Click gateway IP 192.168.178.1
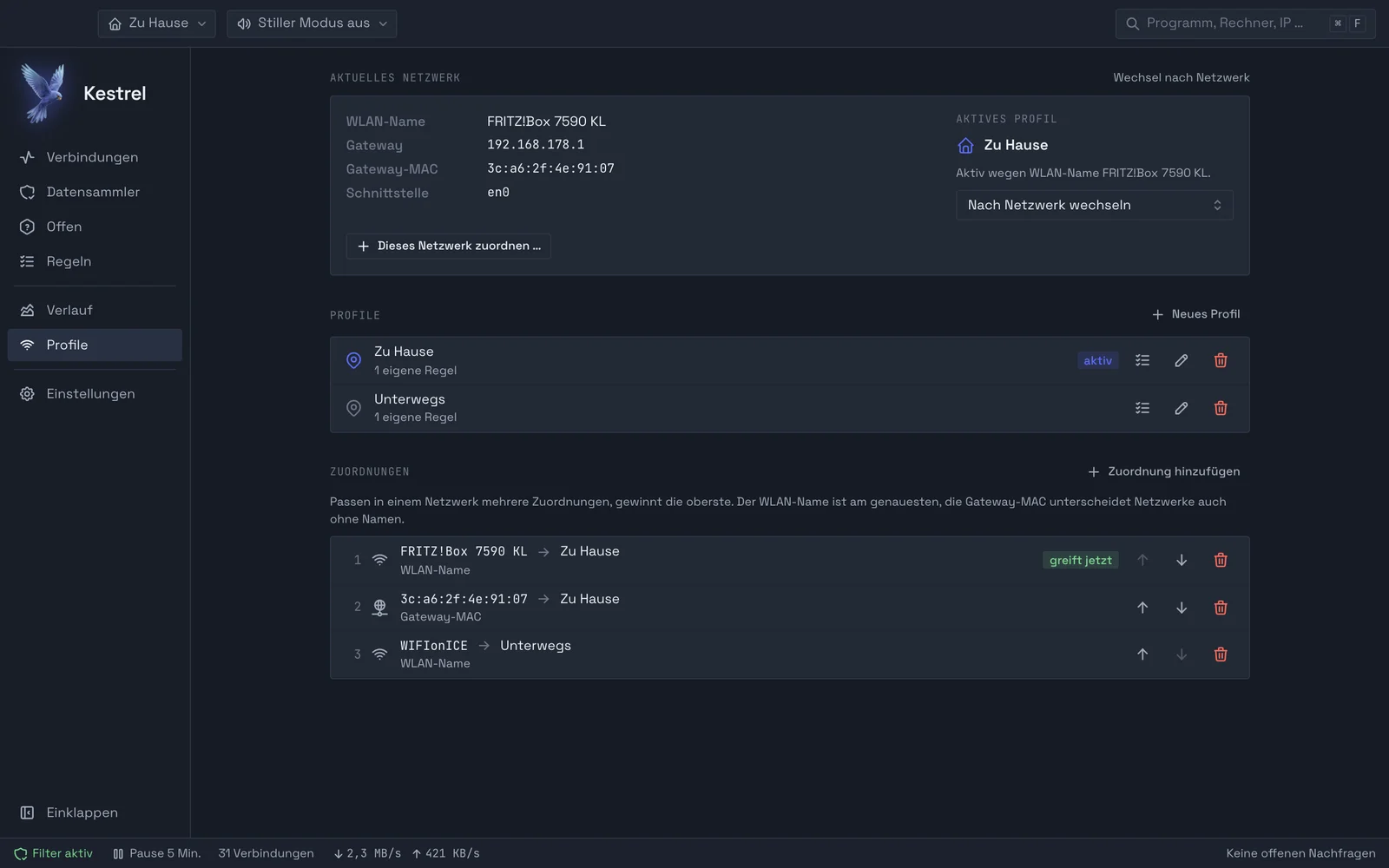1389x868 pixels. (x=536, y=145)
